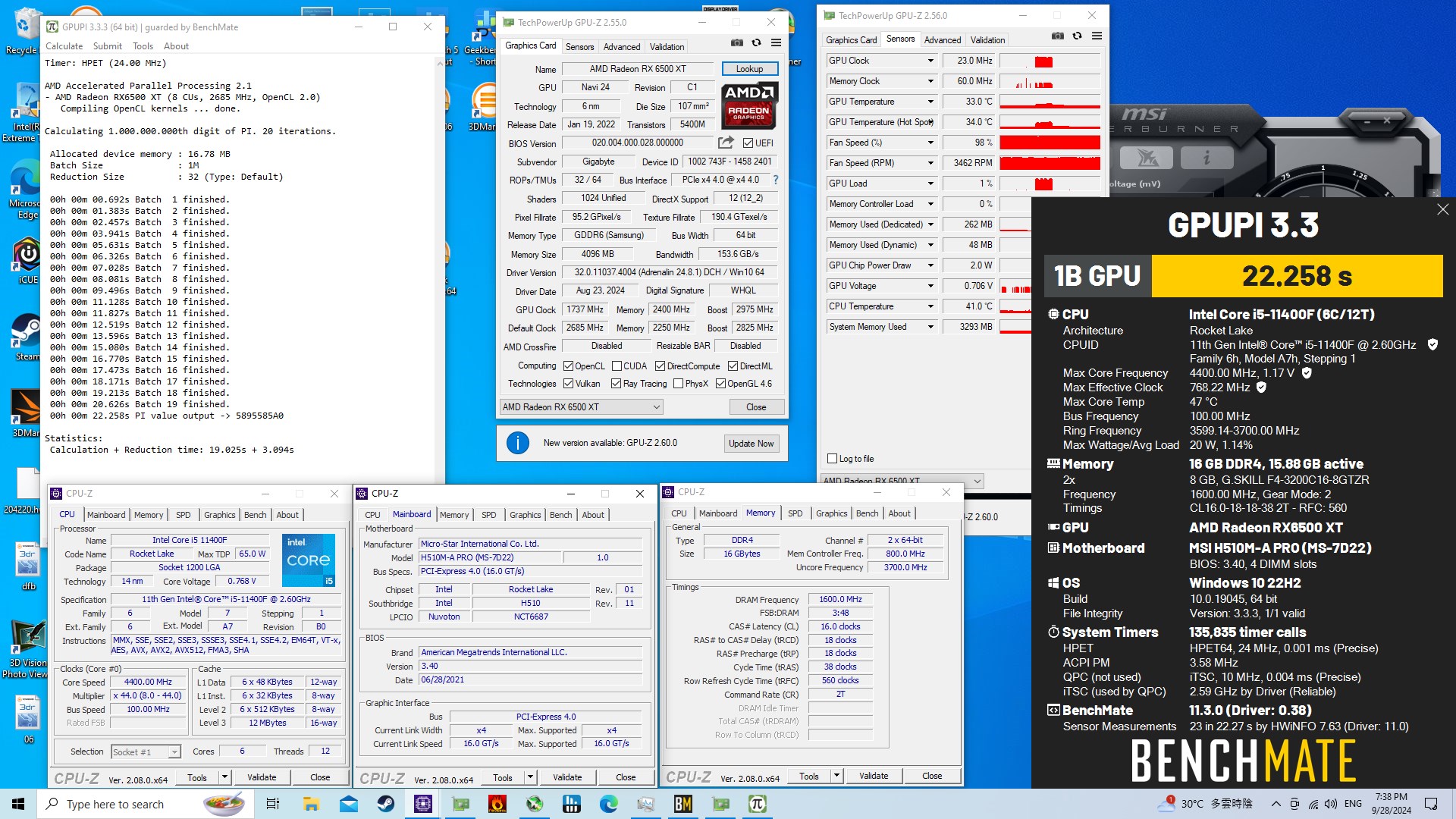Expand the Fan Speed (RPM) sensor dropdown

coord(930,163)
